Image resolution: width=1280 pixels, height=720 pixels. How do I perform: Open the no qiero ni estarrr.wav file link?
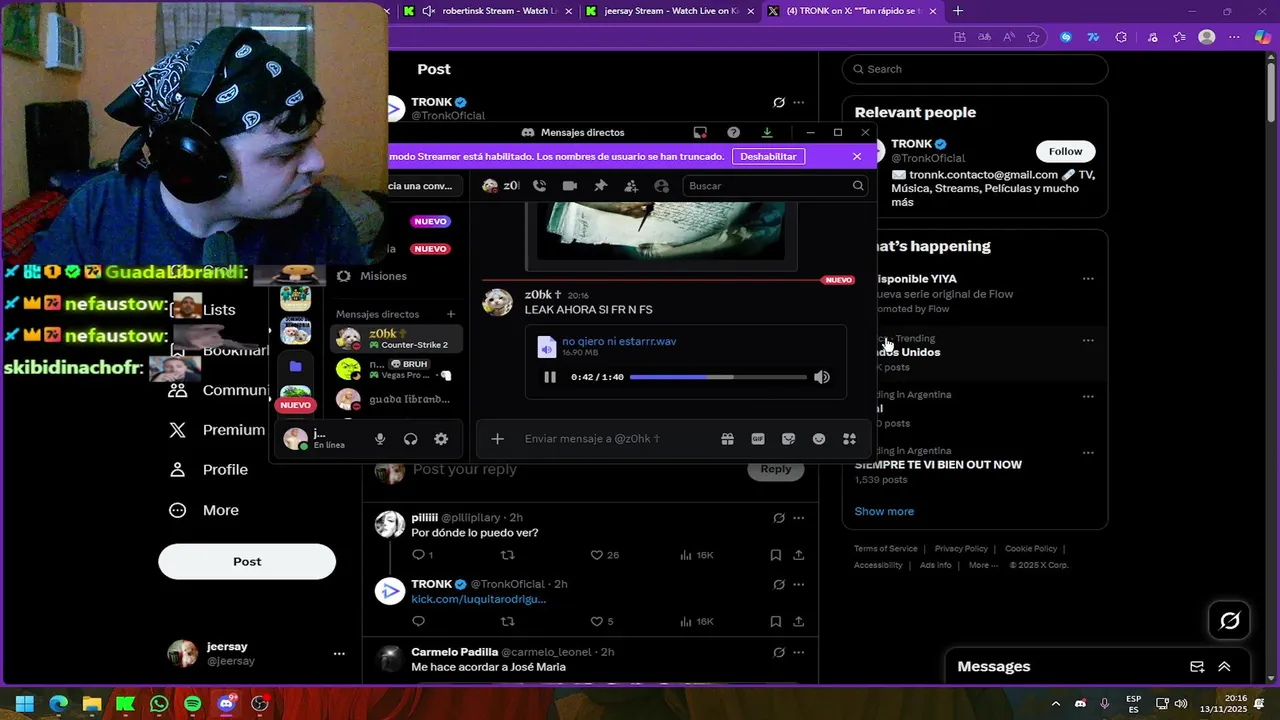click(x=619, y=341)
